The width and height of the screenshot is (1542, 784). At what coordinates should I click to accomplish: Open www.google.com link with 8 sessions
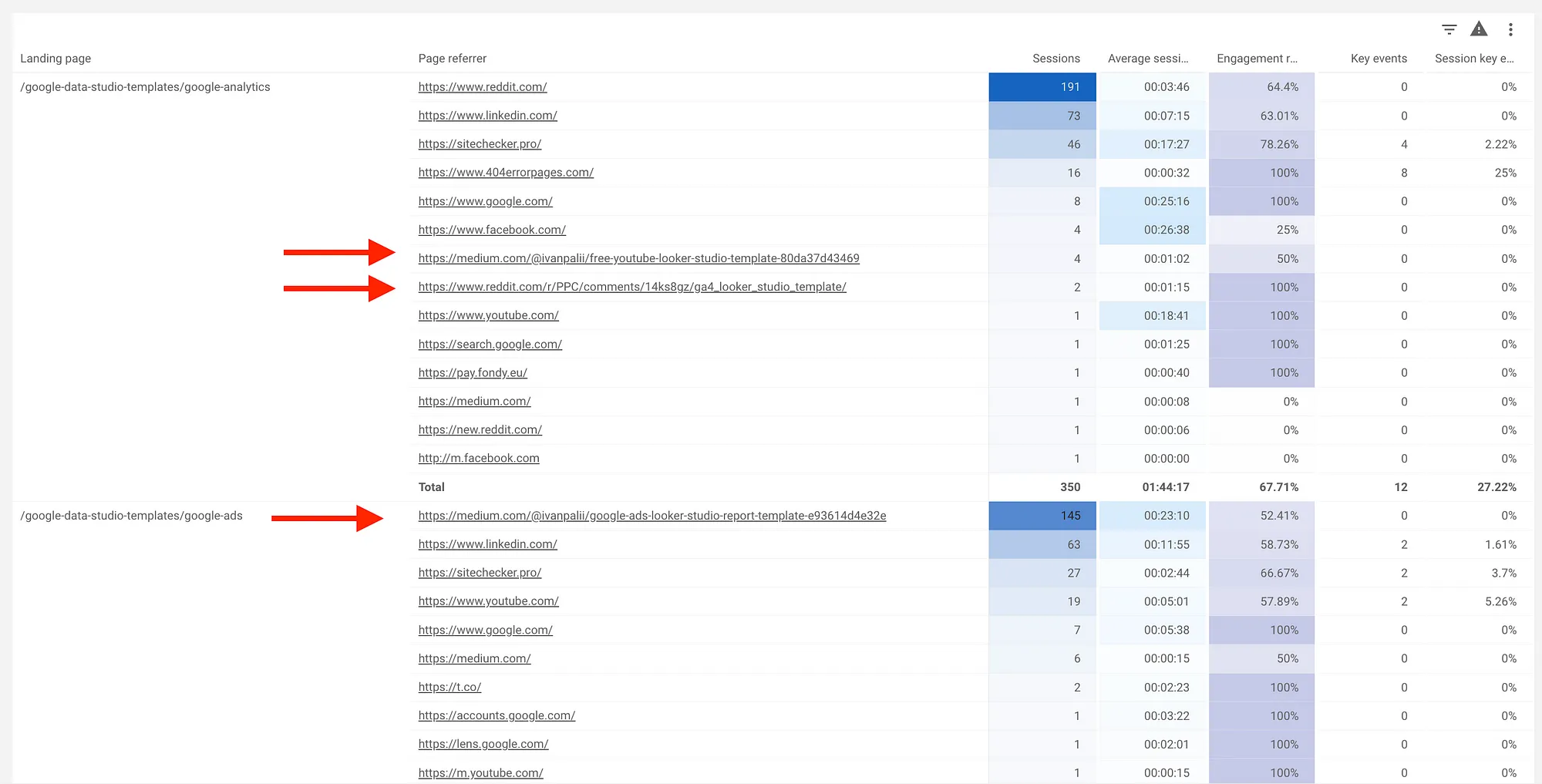click(485, 201)
